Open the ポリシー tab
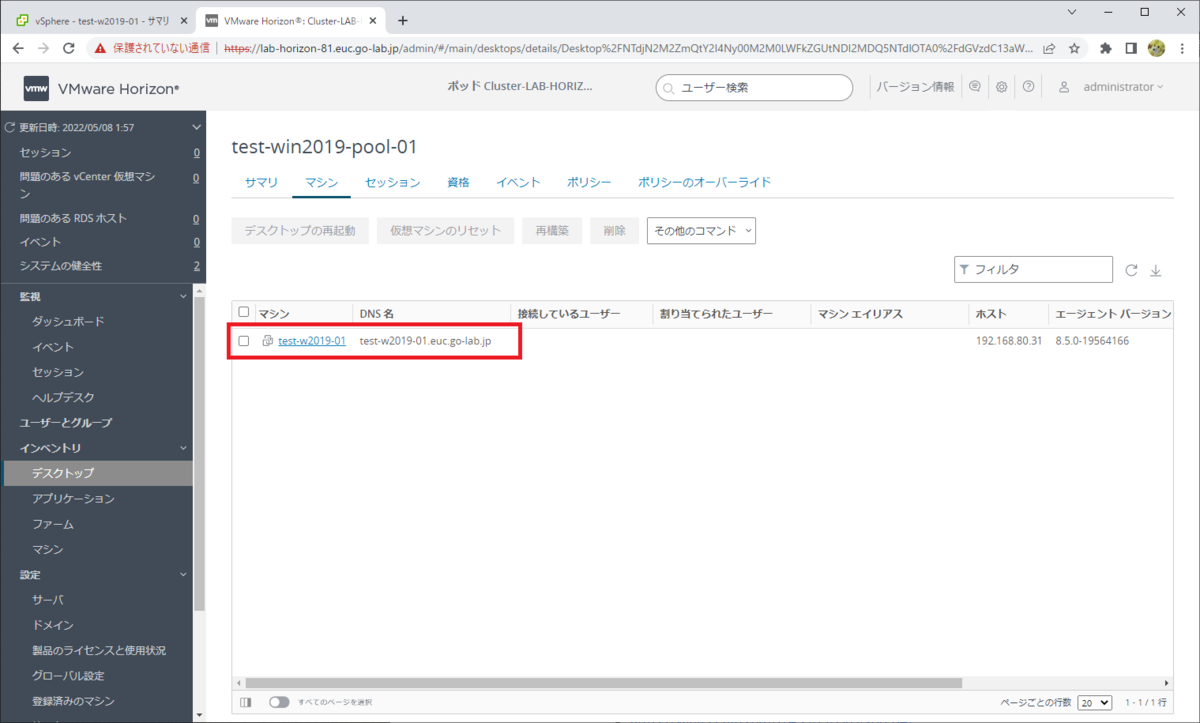The height and width of the screenshot is (723, 1200). point(589,183)
